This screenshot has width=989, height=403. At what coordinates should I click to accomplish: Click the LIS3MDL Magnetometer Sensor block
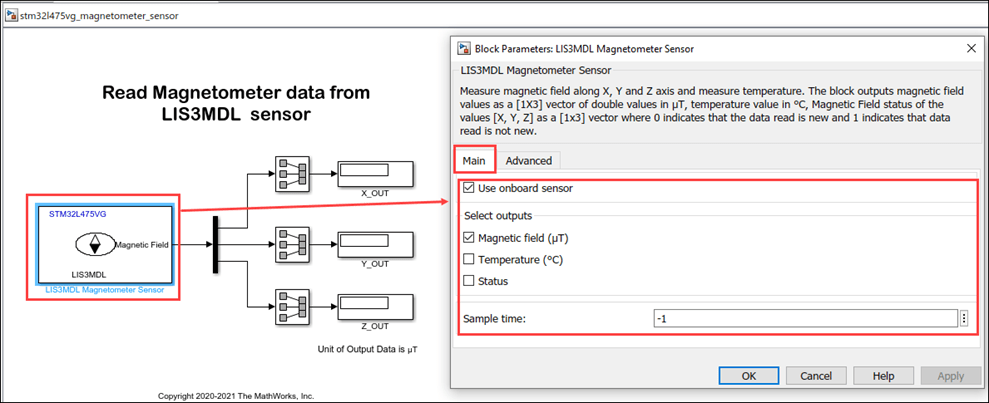(x=105, y=245)
